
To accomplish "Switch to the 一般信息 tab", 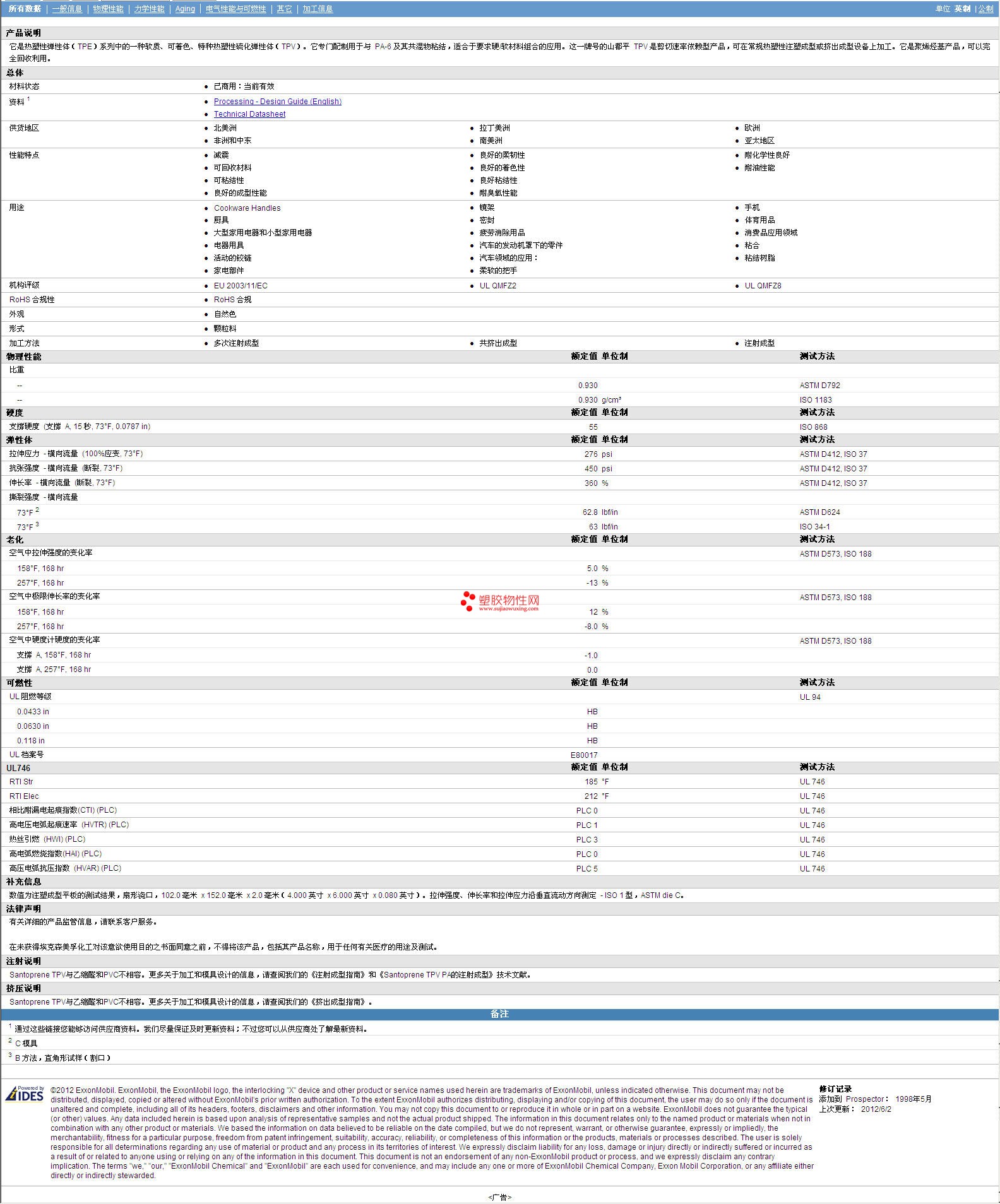I will tap(67, 9).
